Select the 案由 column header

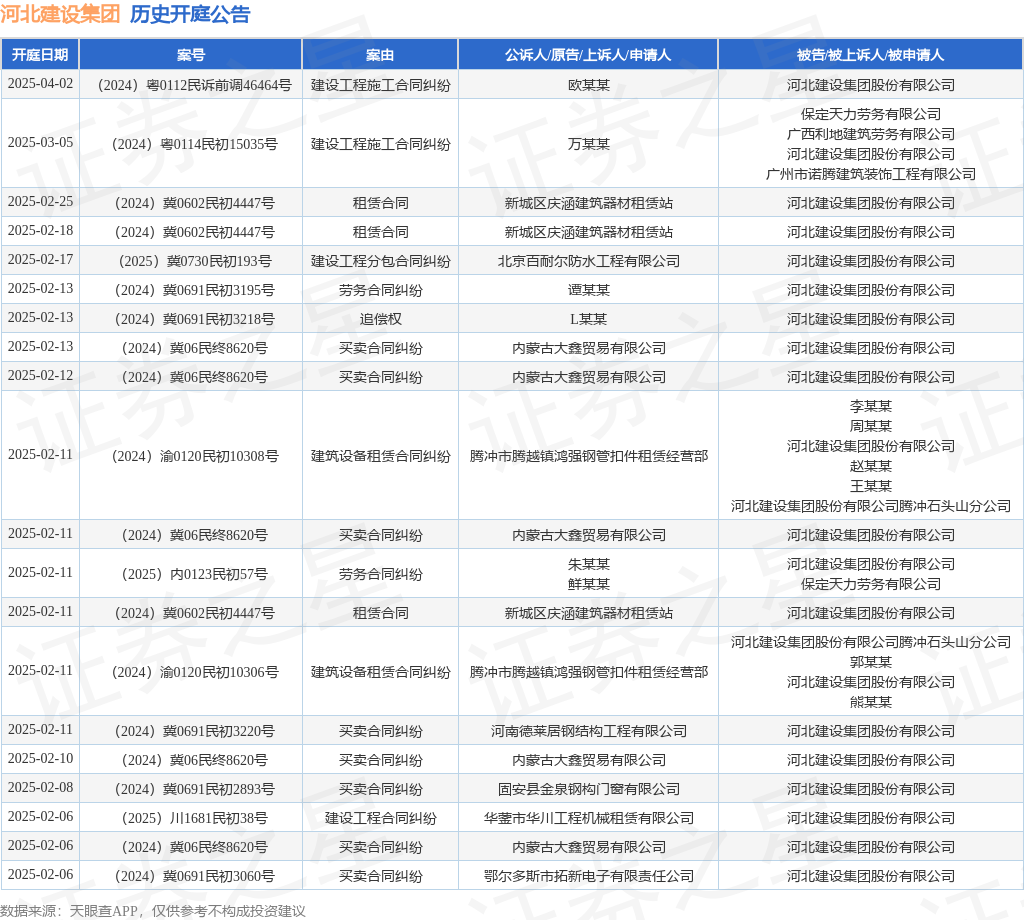[x=380, y=55]
